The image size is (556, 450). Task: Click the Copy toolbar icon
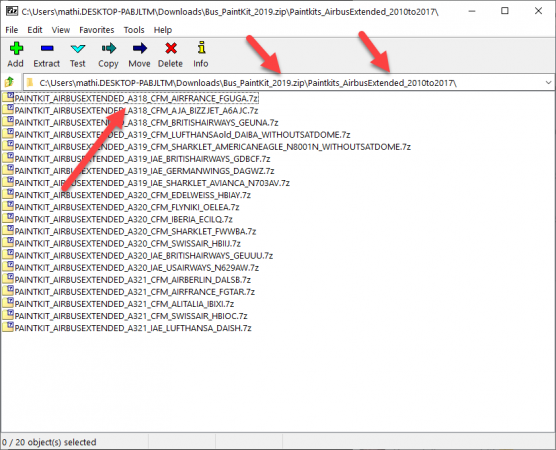click(109, 48)
